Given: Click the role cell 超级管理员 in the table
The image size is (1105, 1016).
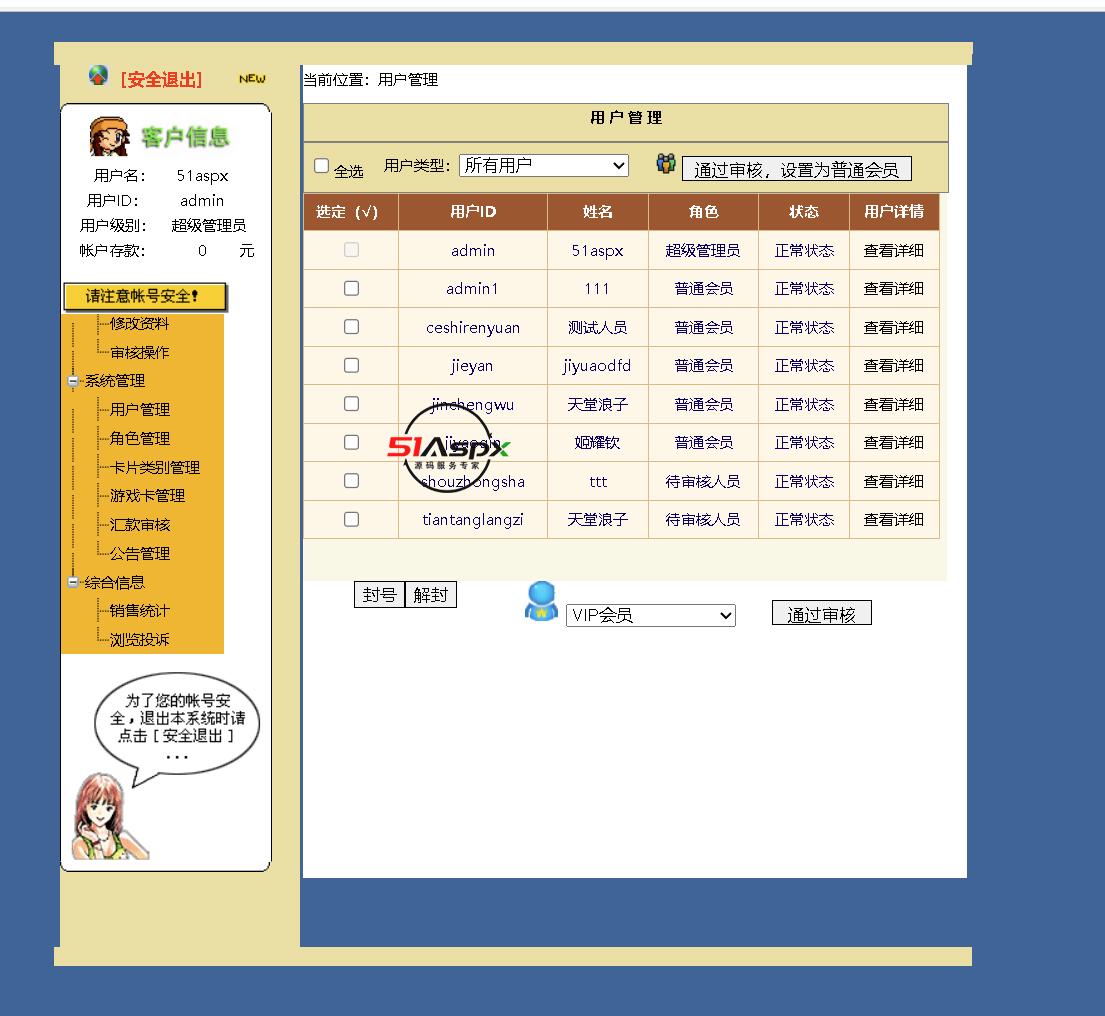Looking at the screenshot, I should click(x=703, y=251).
